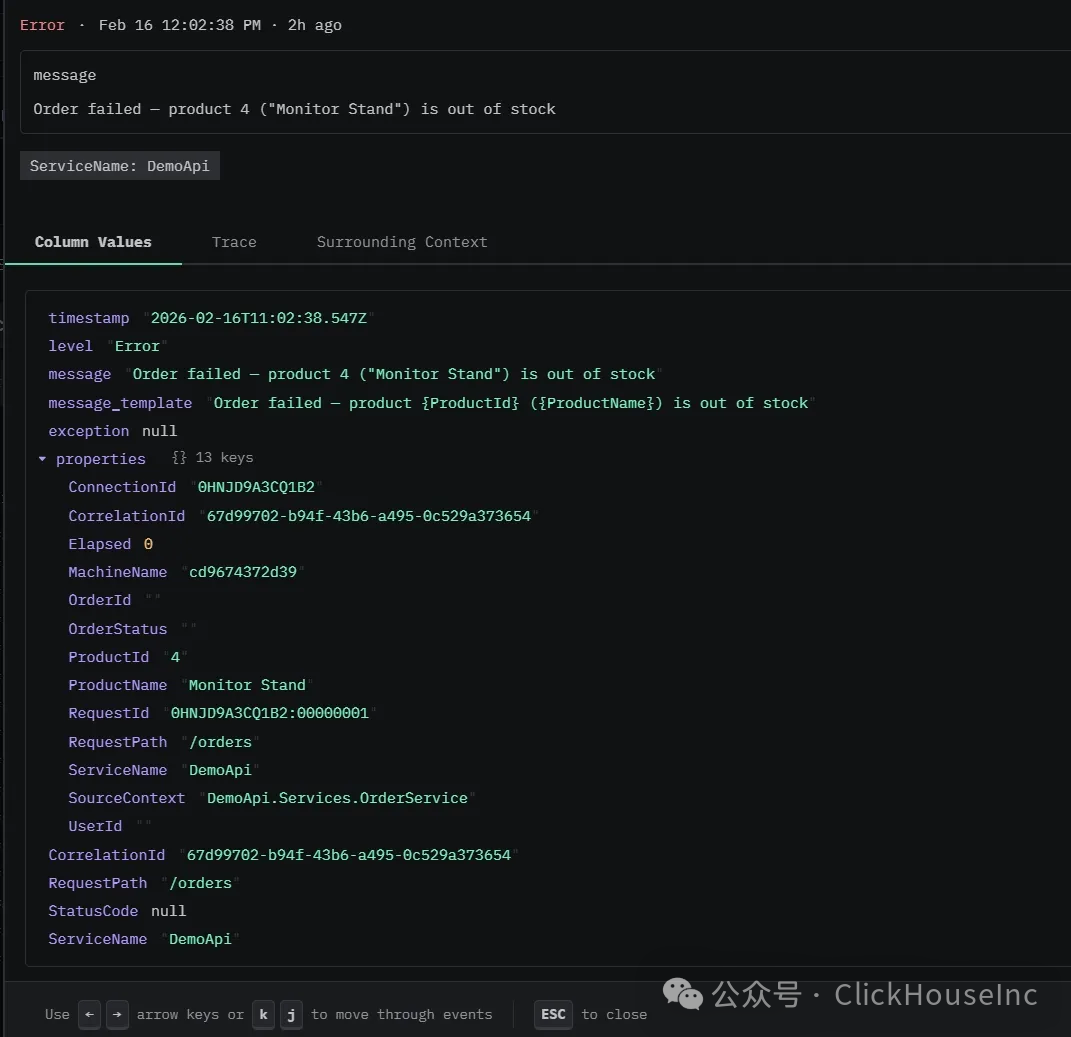Click the top-level ServiceName value DemoApi
The width and height of the screenshot is (1071, 1037).
(200, 939)
